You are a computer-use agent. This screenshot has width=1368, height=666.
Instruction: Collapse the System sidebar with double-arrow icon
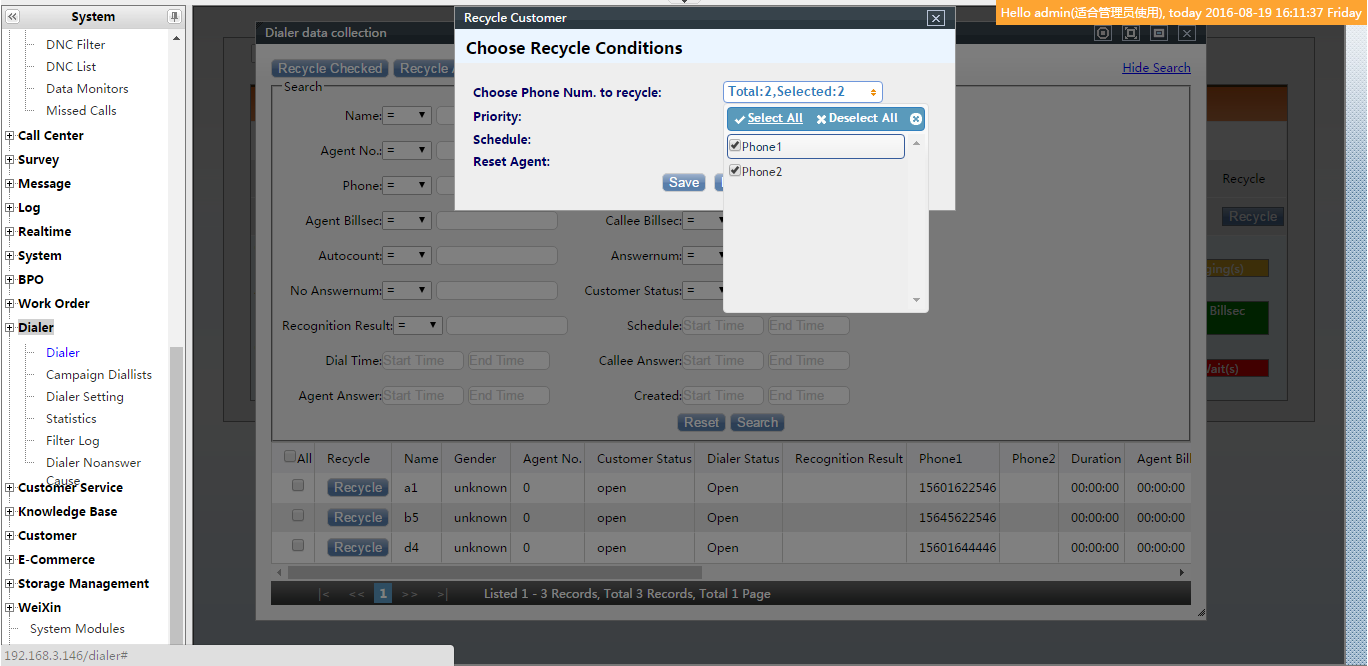click(x=13, y=17)
